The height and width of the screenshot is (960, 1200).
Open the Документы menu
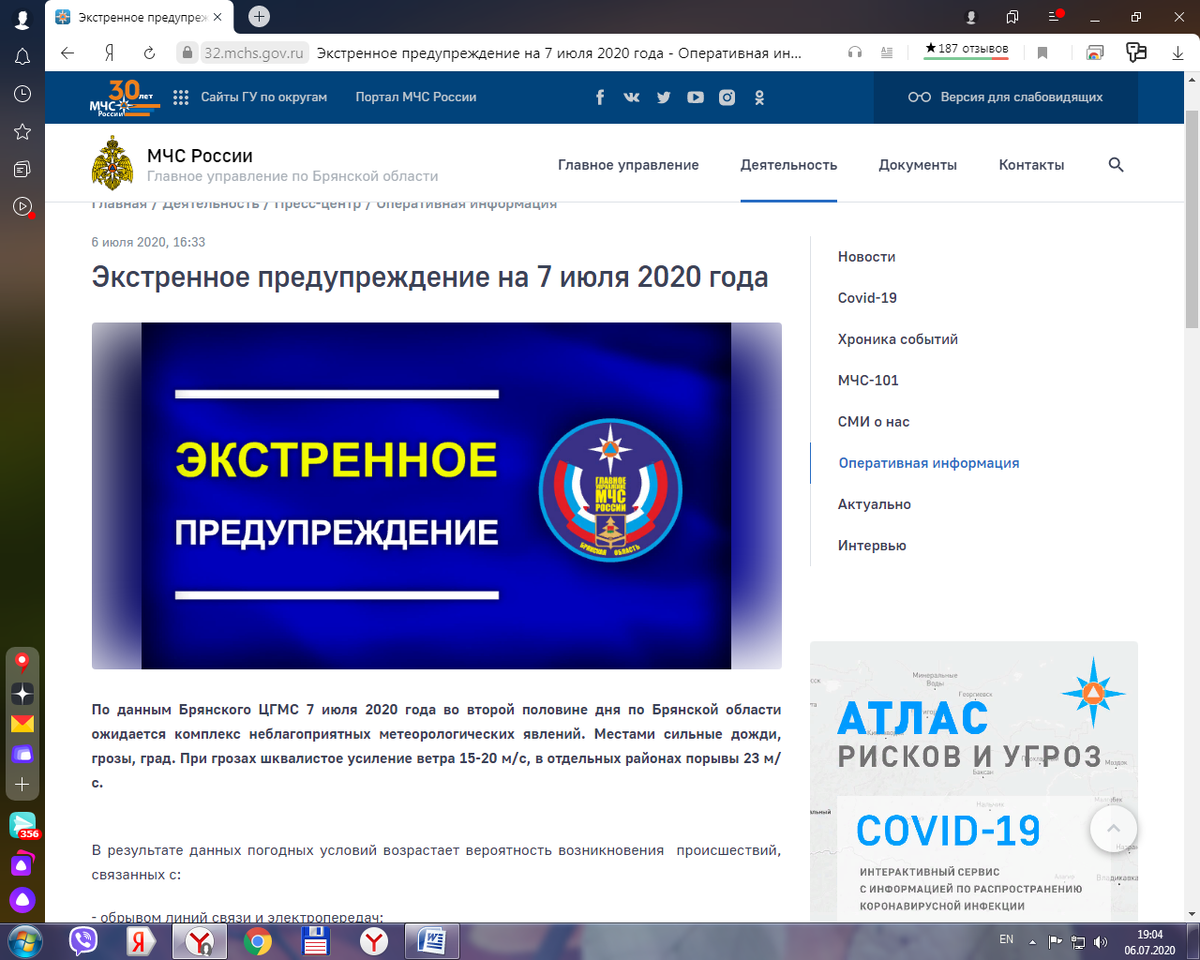pos(918,165)
